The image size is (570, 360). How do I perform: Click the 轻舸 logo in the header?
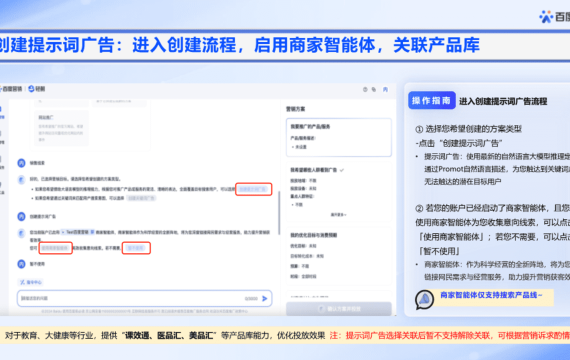(37, 89)
